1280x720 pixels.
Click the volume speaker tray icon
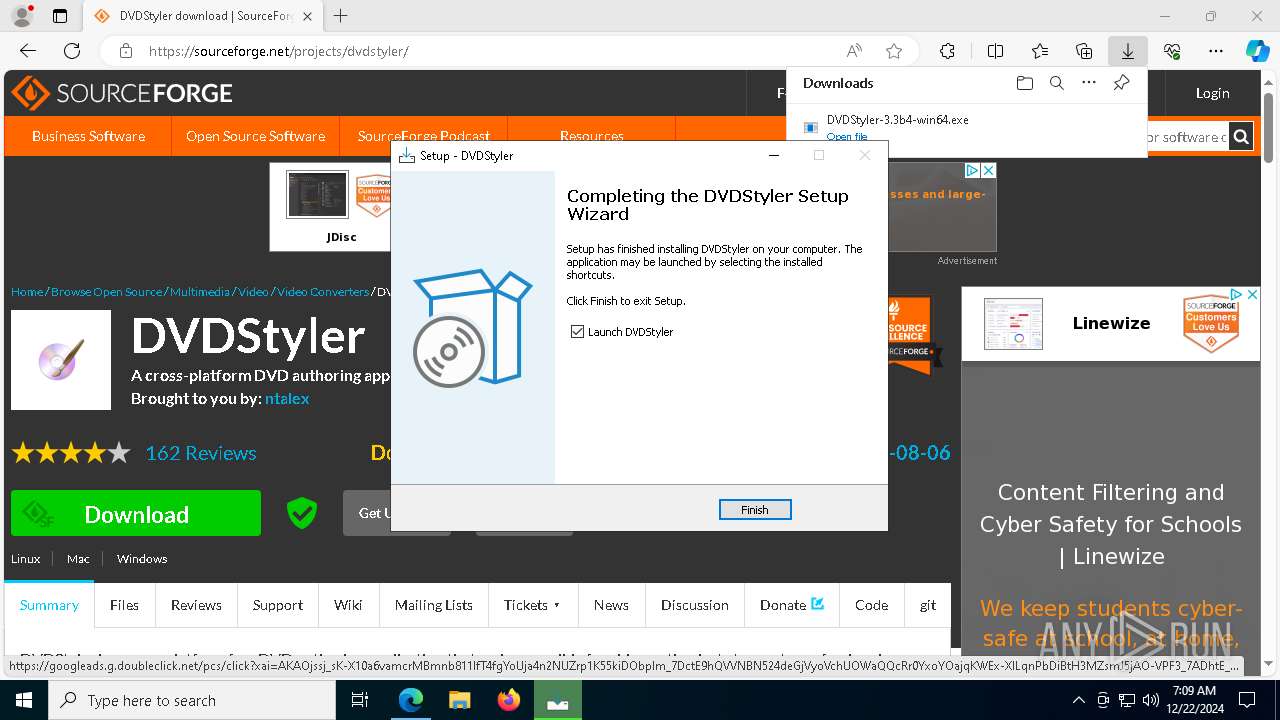pos(1151,700)
